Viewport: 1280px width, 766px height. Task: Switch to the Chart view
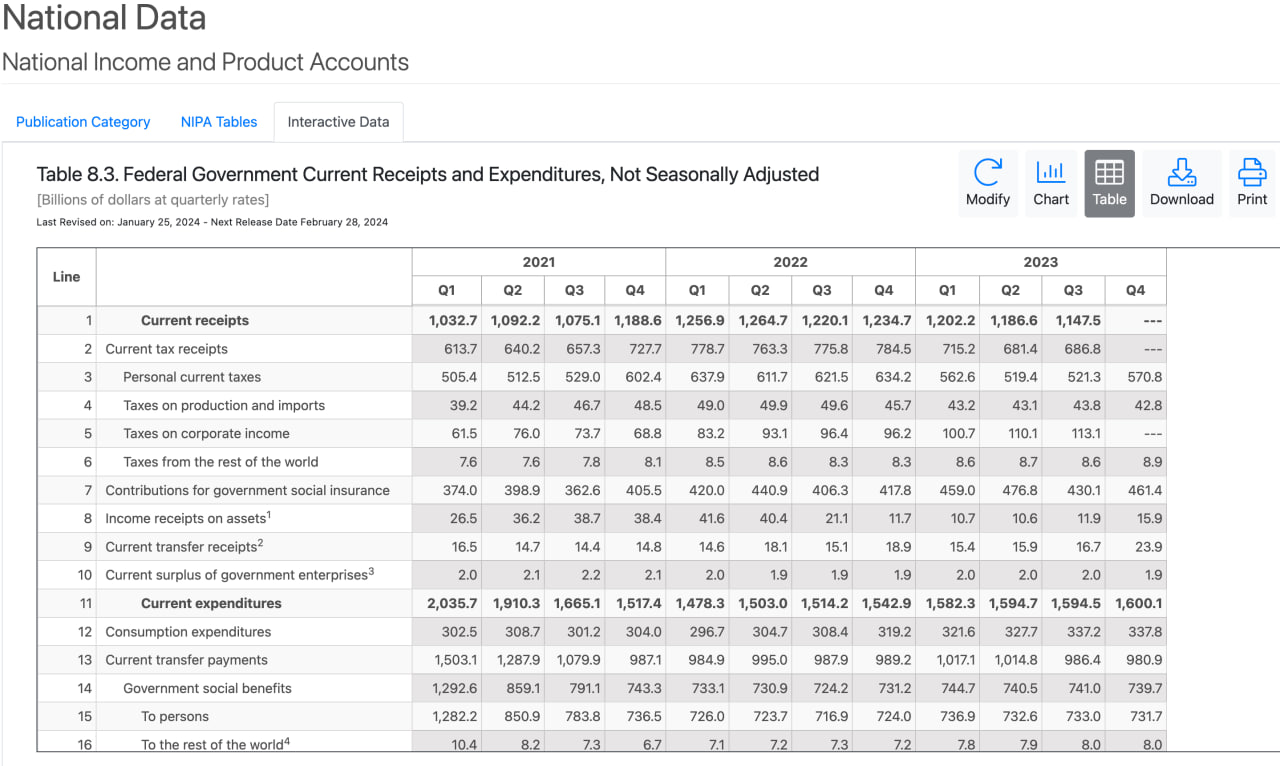(x=1051, y=184)
